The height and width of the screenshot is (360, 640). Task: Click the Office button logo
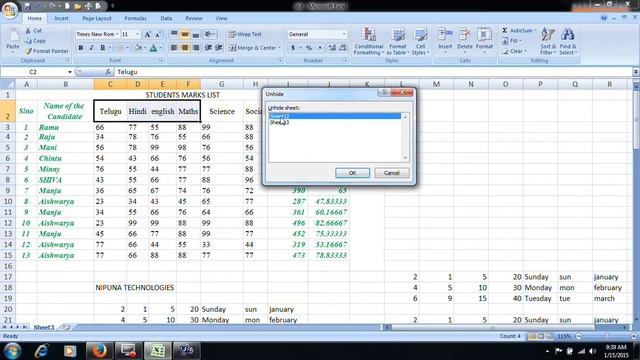pos(10,10)
